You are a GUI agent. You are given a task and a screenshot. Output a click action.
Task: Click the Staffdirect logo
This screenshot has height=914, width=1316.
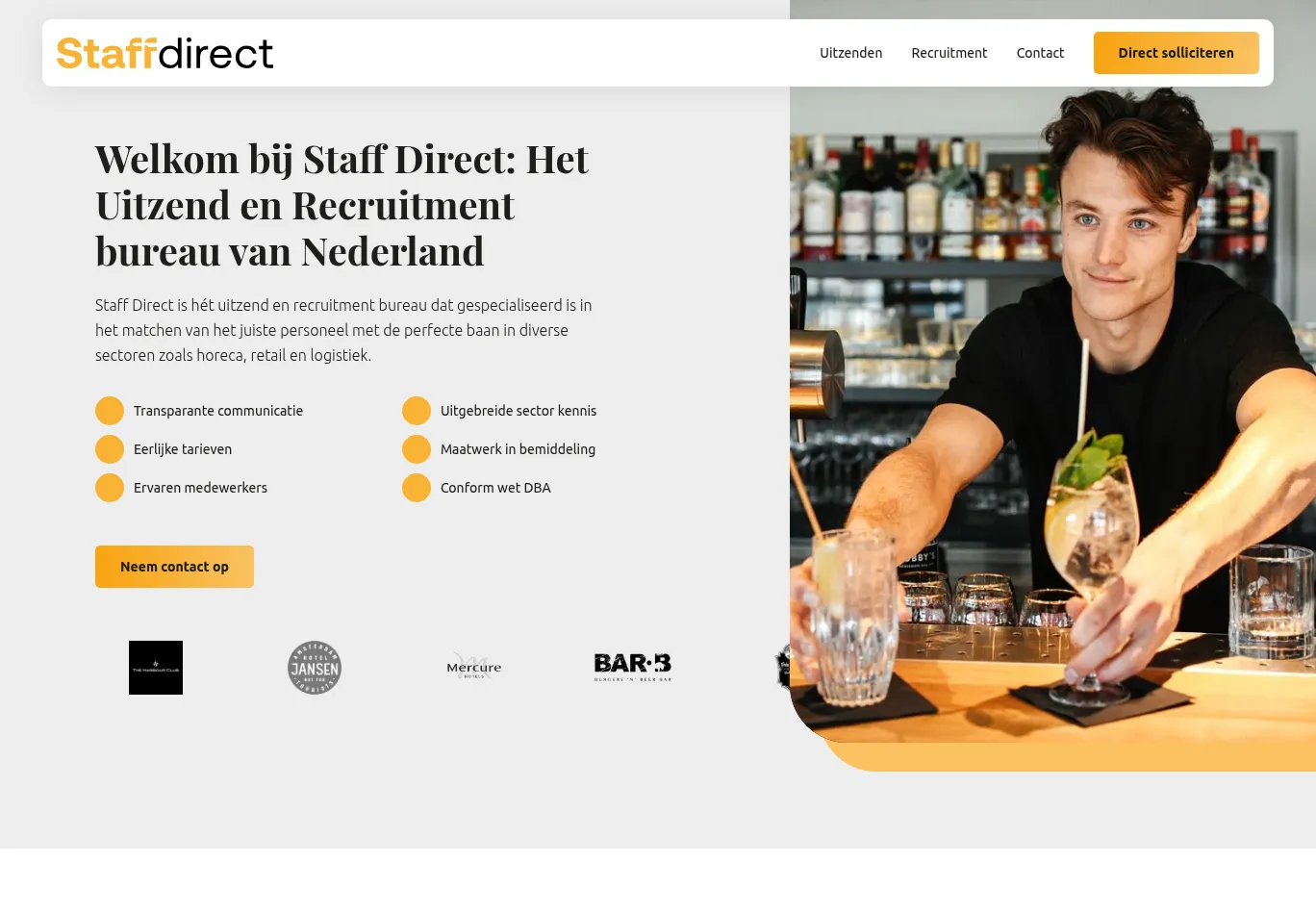click(x=164, y=53)
